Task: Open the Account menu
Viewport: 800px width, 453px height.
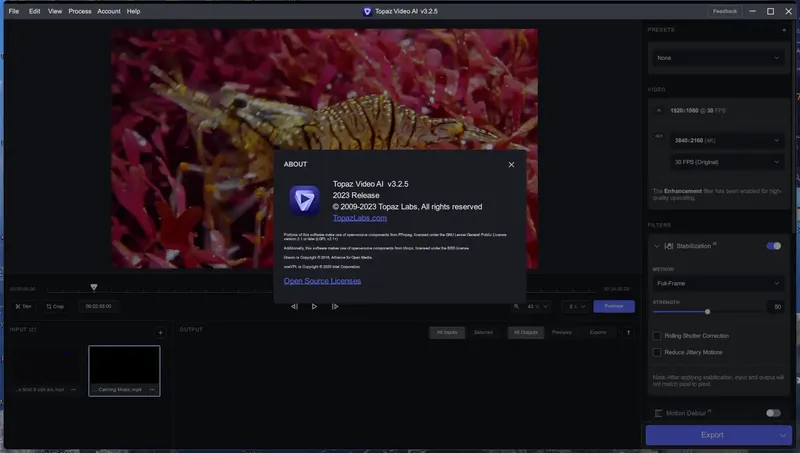Action: (x=109, y=11)
